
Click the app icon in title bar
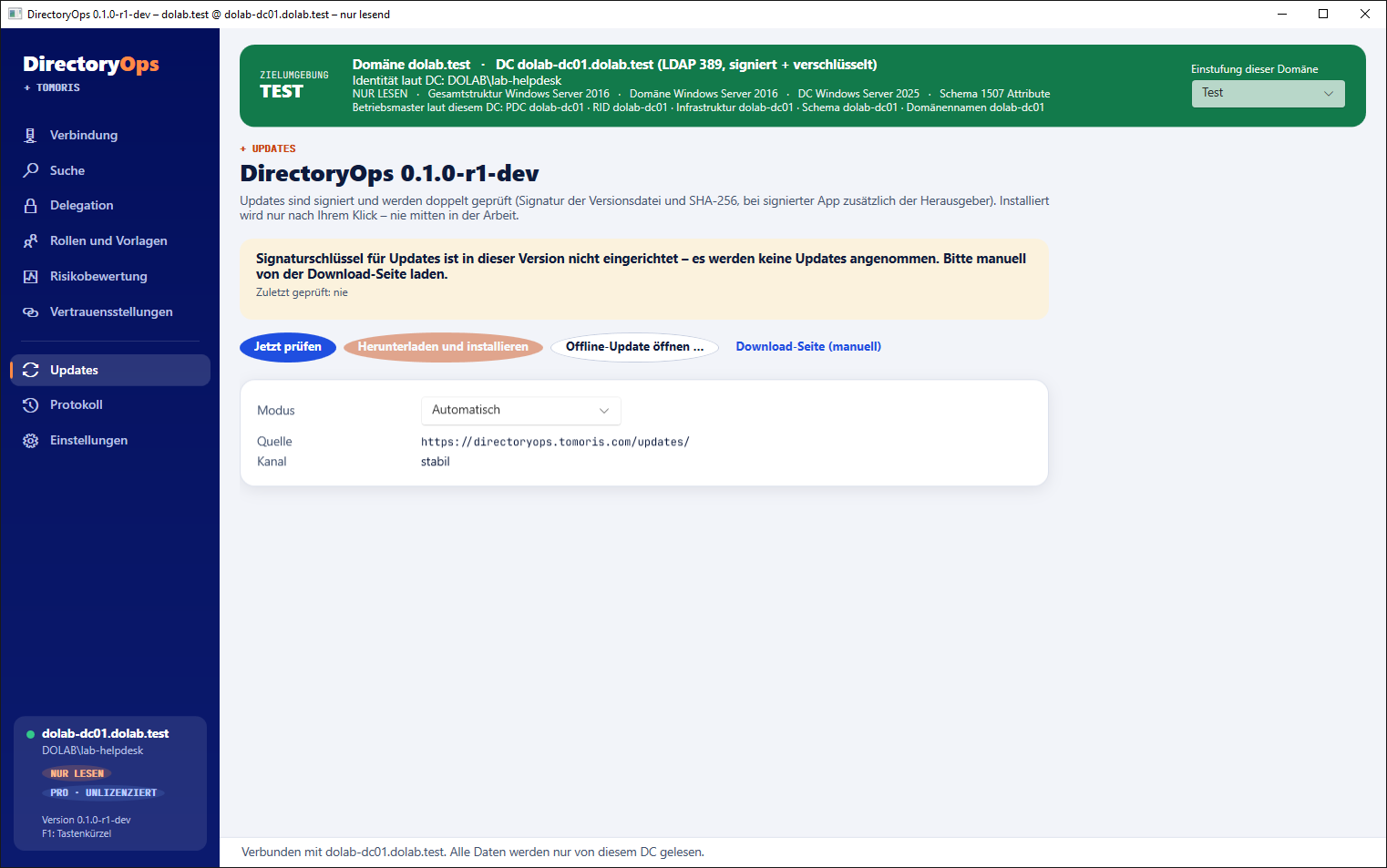[15, 14]
